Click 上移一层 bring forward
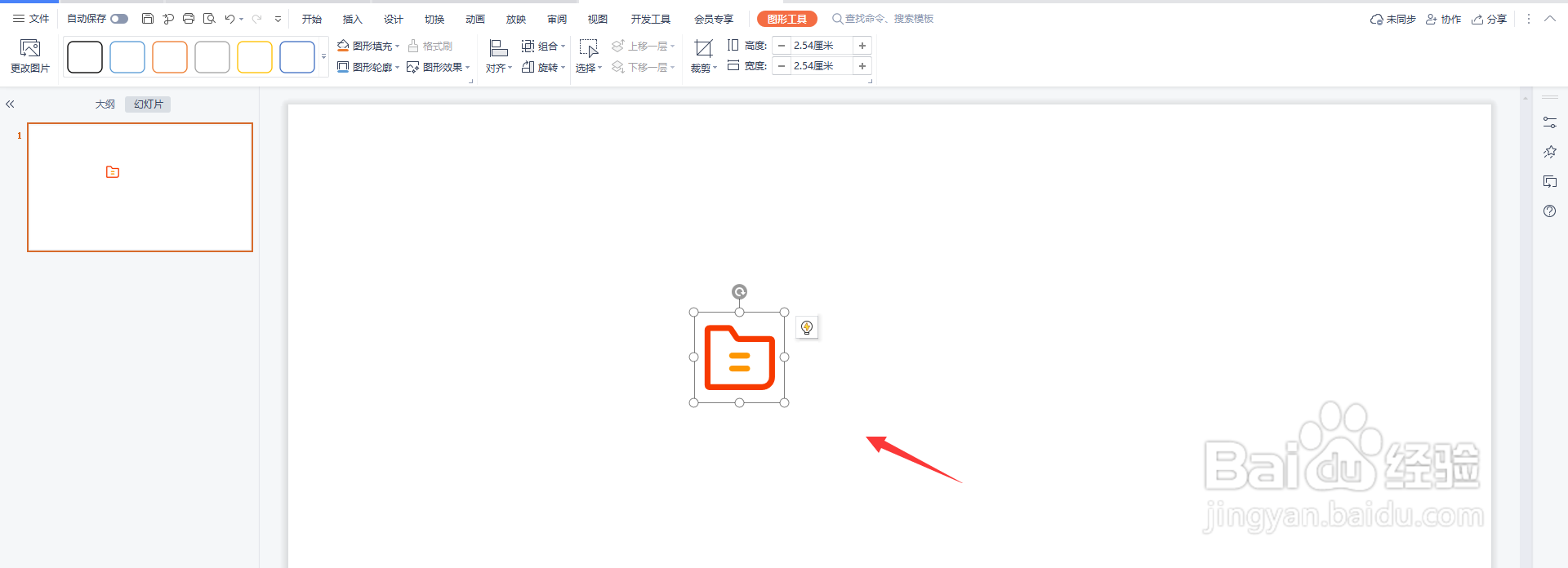This screenshot has height=568, width=1568. tap(644, 46)
